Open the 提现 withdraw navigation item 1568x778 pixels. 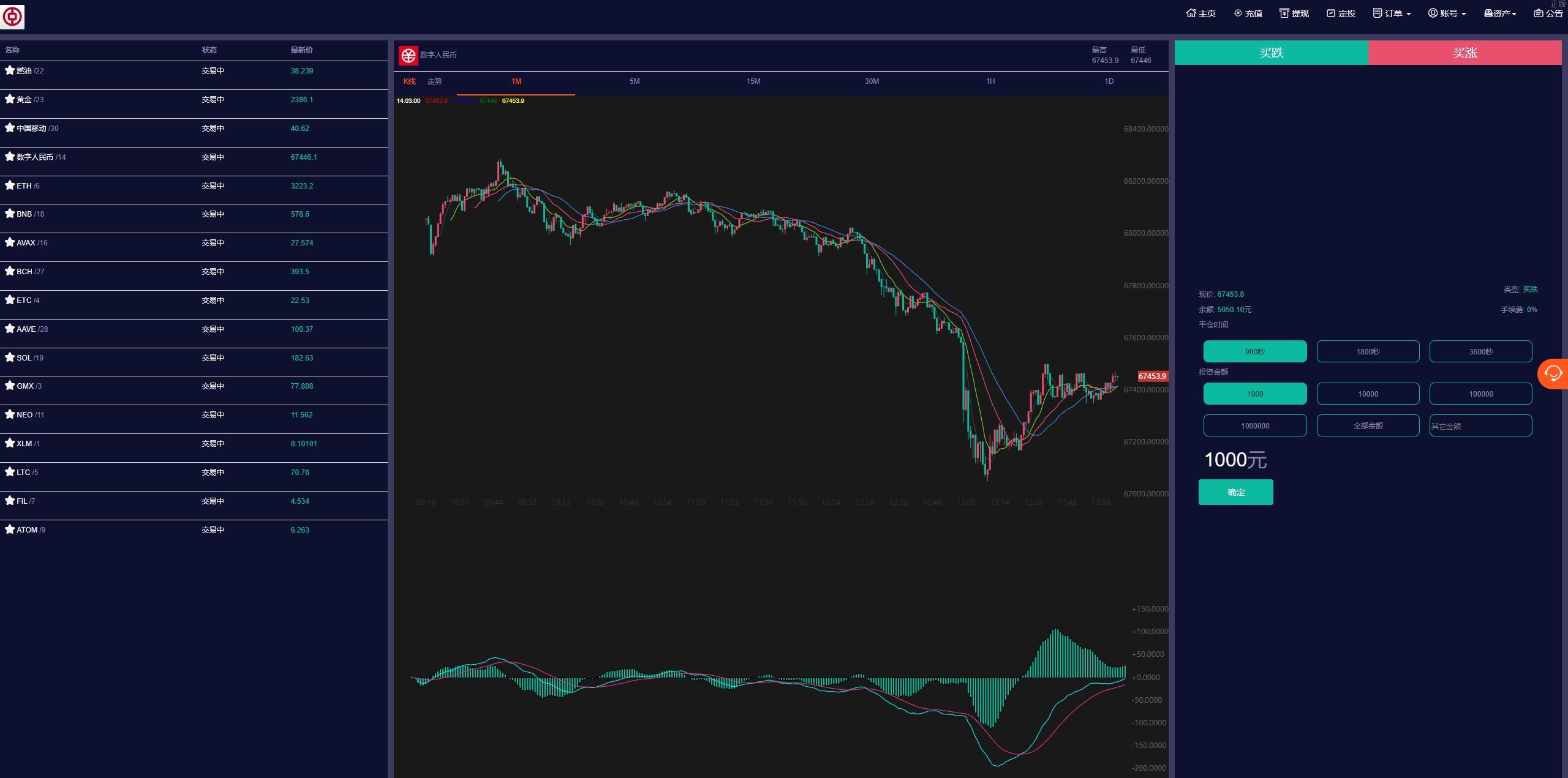(1294, 13)
